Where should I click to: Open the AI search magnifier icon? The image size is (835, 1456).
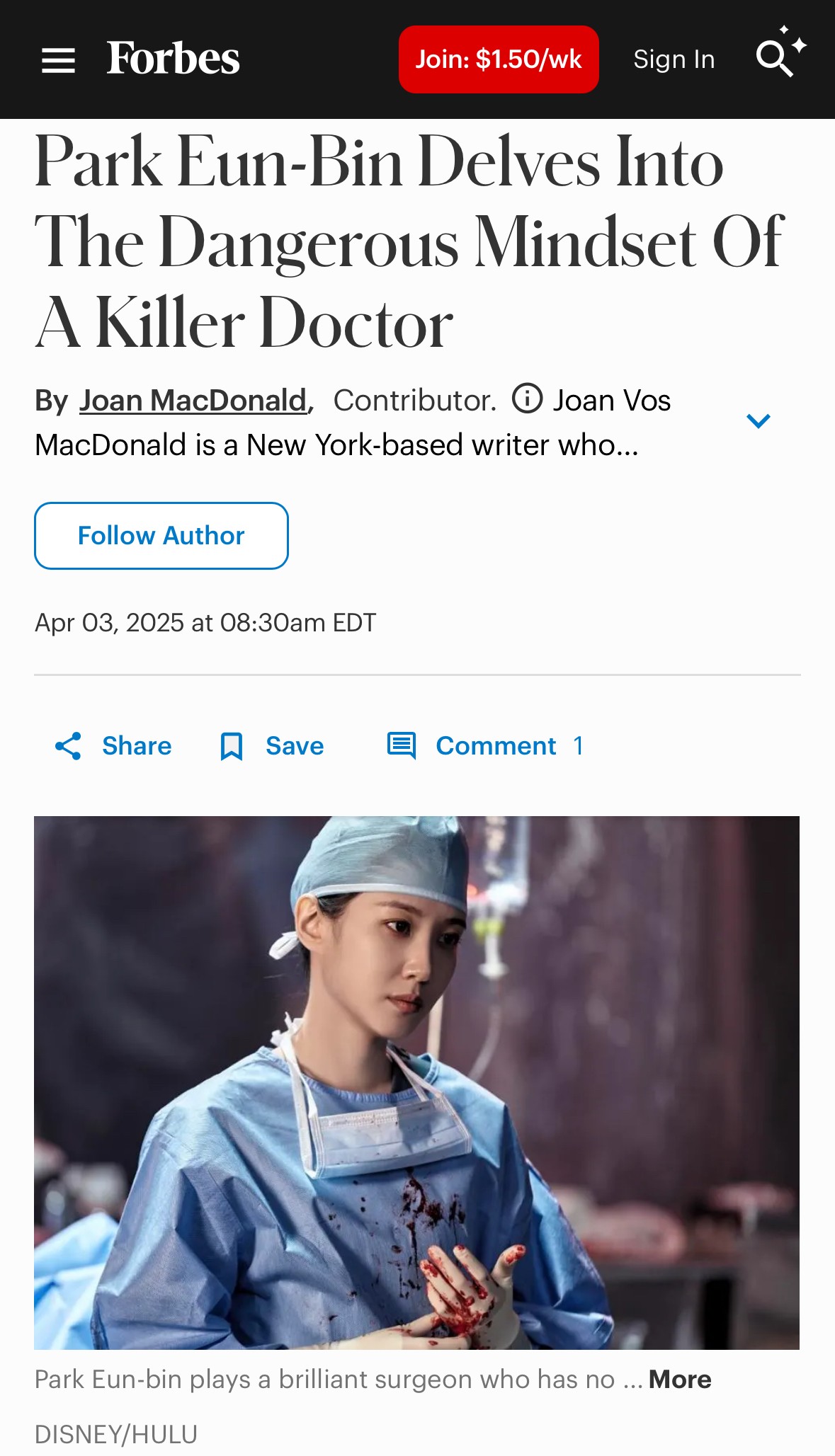point(778,57)
